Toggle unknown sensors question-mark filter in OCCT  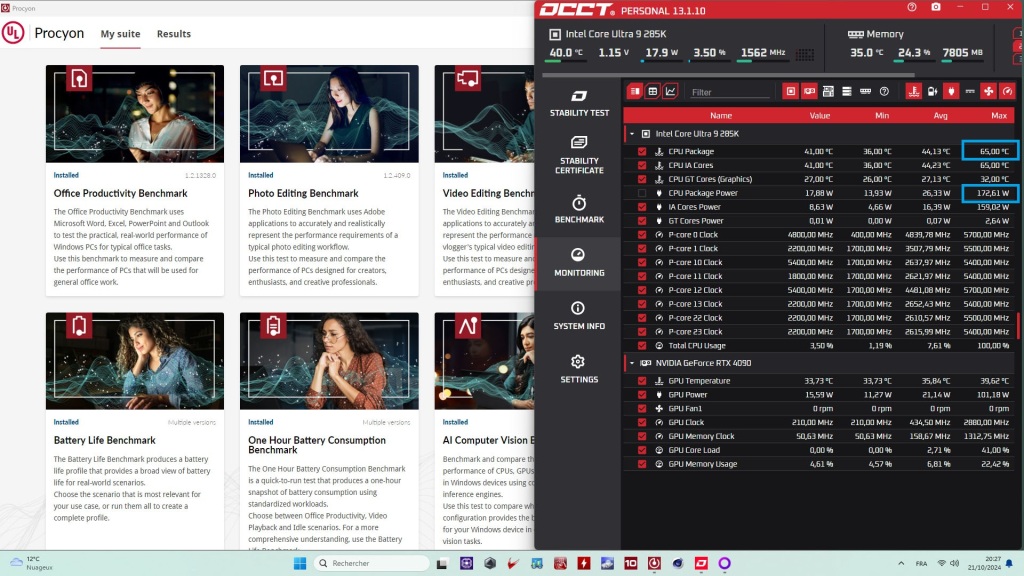[884, 91]
